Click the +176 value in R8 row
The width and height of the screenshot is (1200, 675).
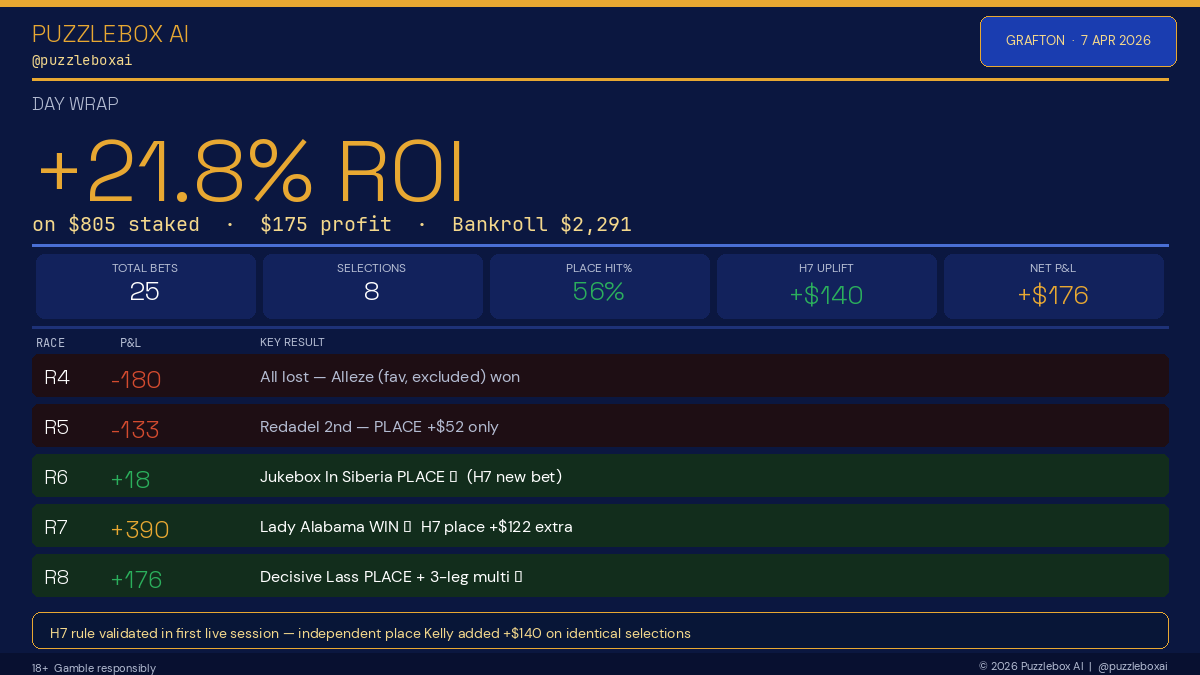click(x=136, y=579)
